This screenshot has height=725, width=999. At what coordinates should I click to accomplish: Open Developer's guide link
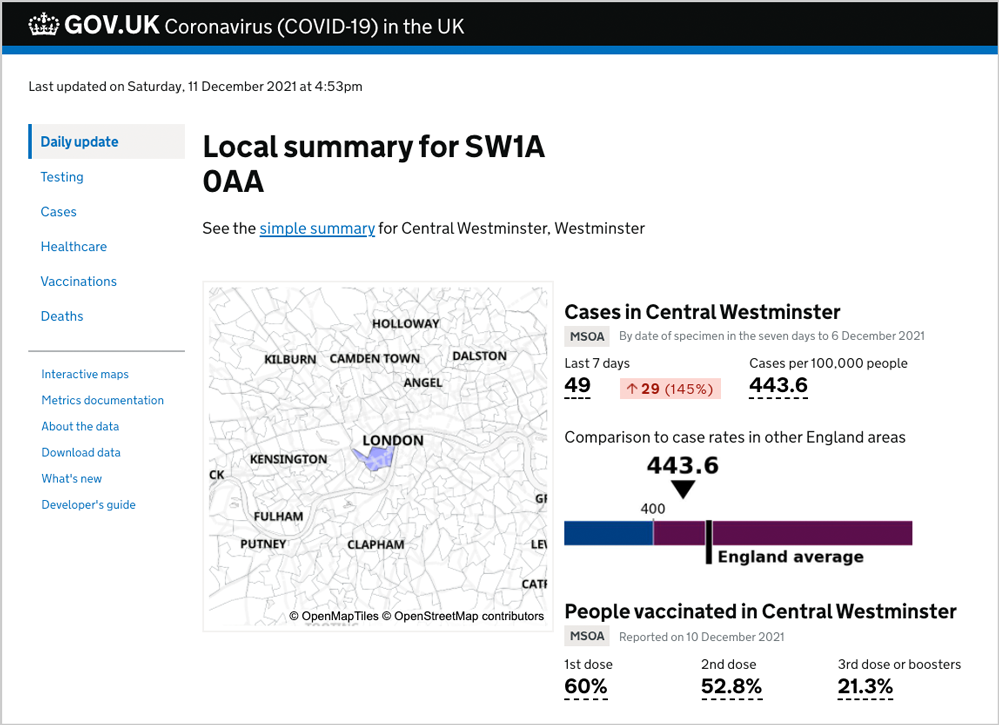click(x=89, y=505)
